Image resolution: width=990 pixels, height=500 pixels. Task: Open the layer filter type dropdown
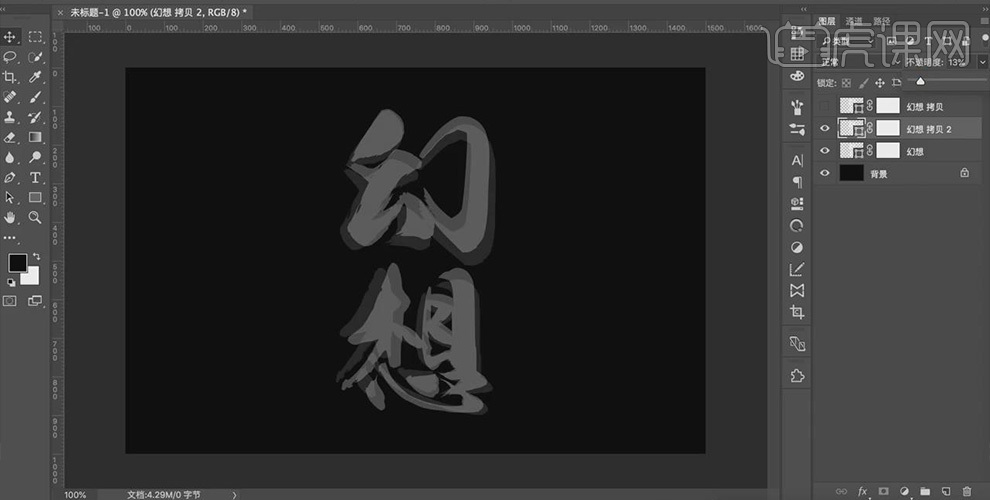[847, 41]
